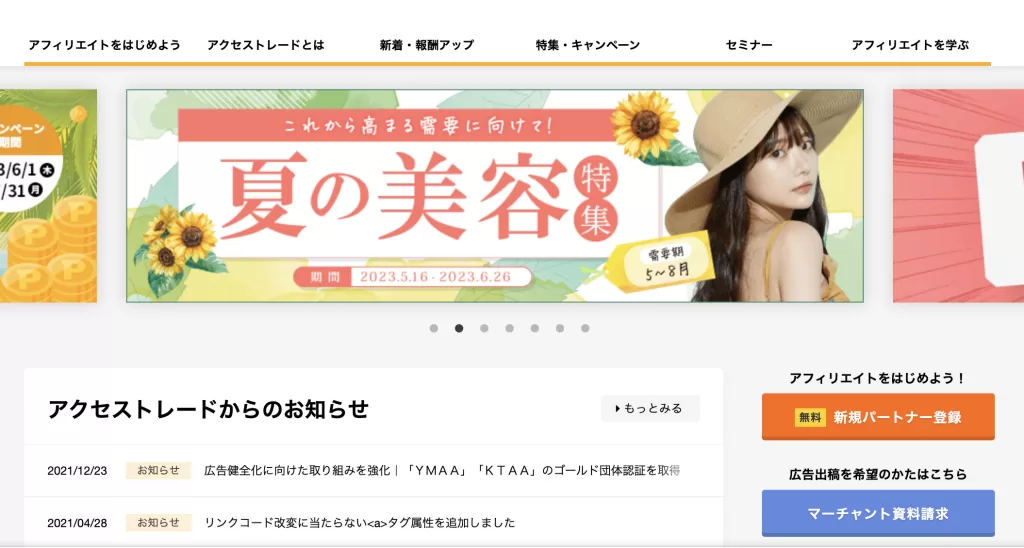The width and height of the screenshot is (1024, 548).
Task: Click 新規パートナー登録 orange button
Action: [x=878, y=417]
